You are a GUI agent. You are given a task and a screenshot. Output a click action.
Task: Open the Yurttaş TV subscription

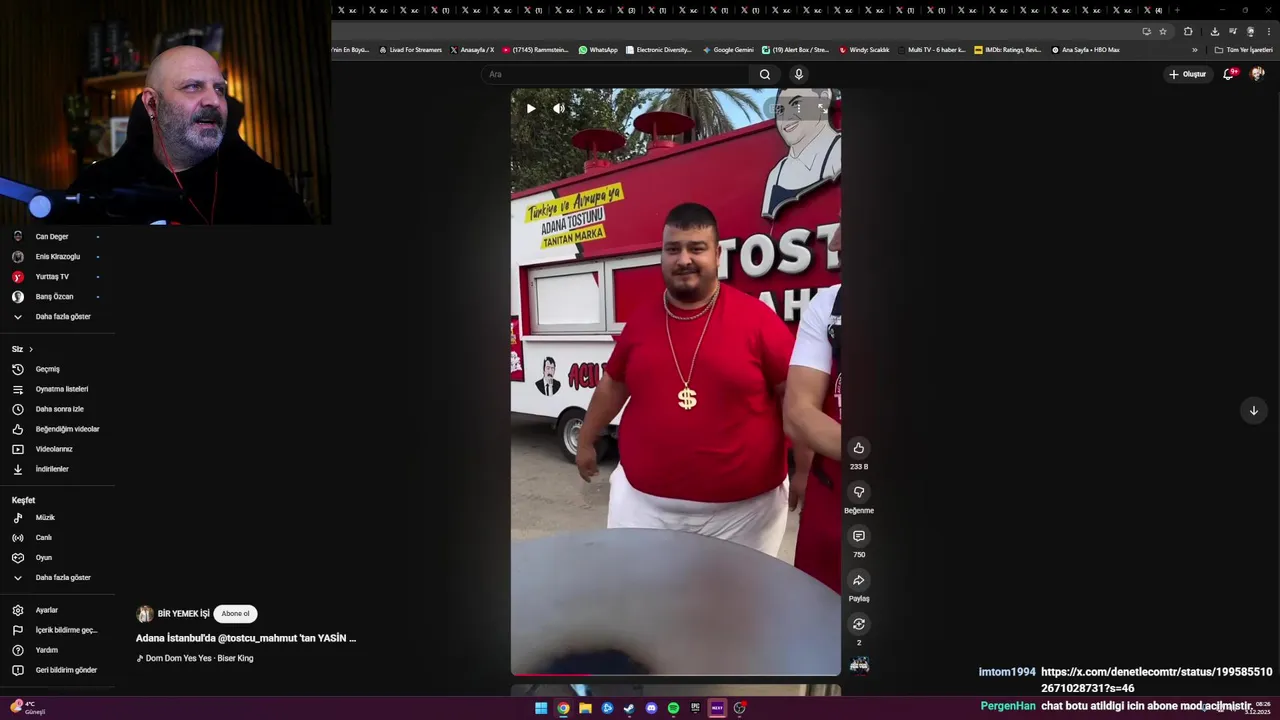52,277
